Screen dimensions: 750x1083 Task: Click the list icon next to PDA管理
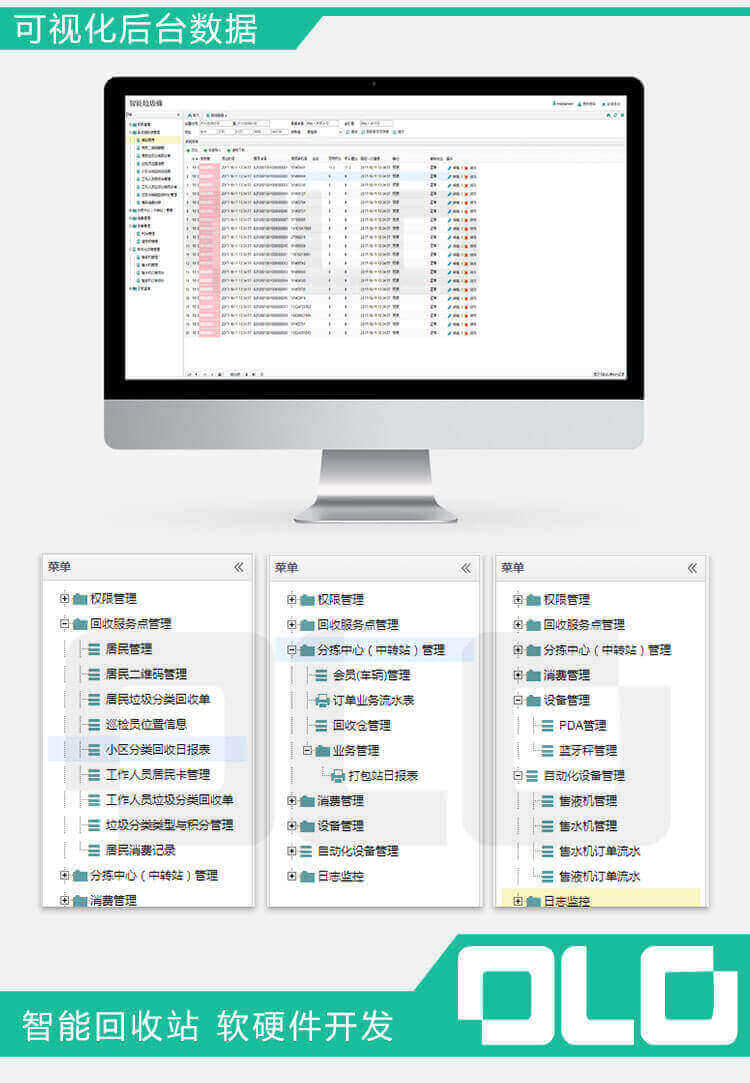[x=547, y=725]
